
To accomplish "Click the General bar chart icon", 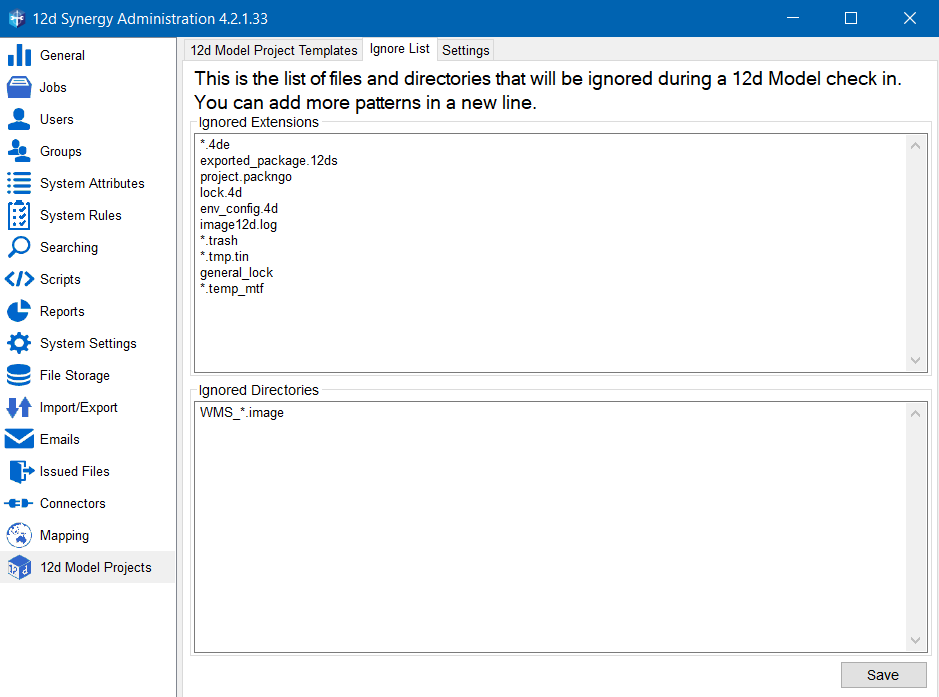I will 19,55.
